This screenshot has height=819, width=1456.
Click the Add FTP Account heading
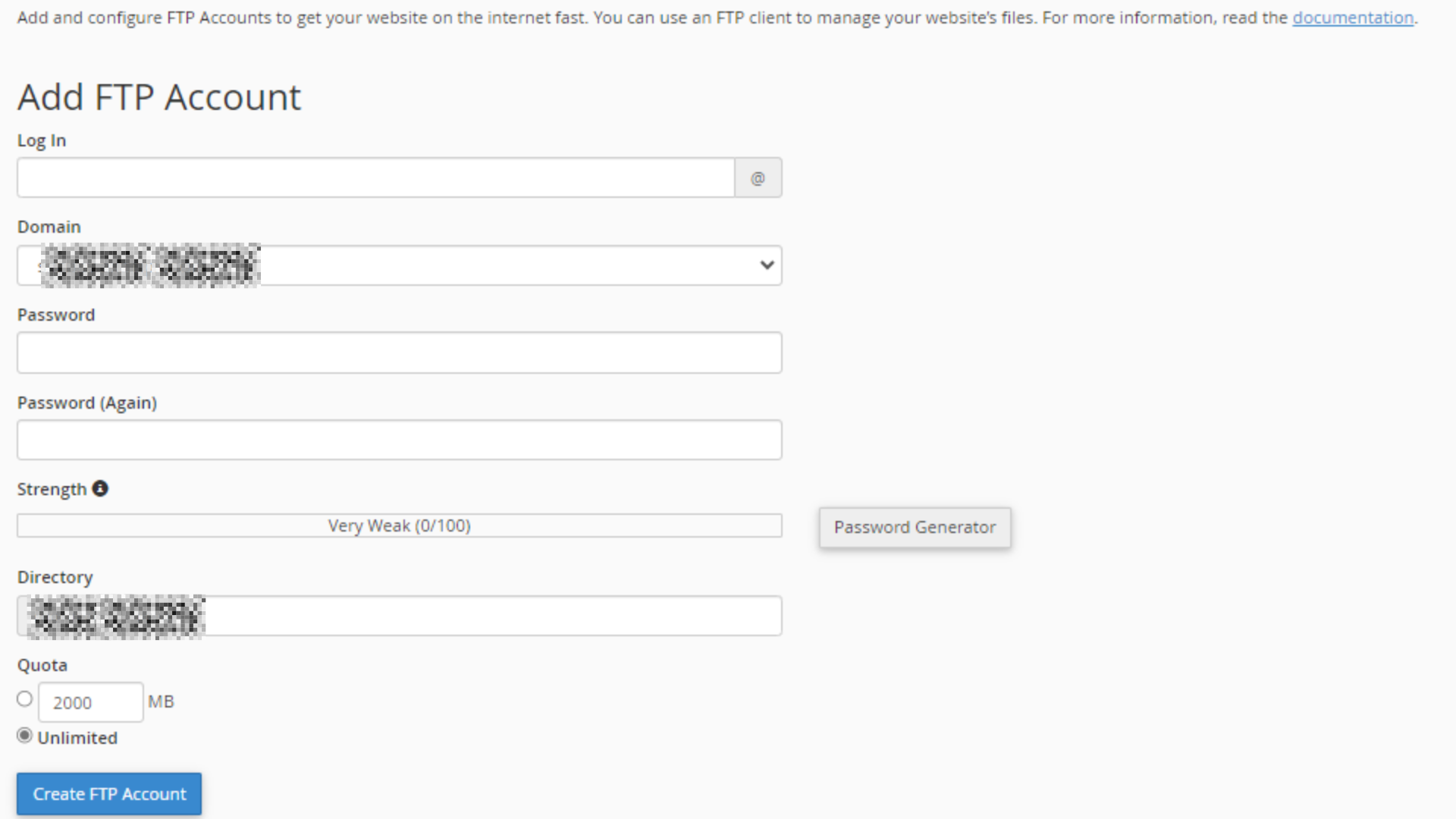coord(159,97)
